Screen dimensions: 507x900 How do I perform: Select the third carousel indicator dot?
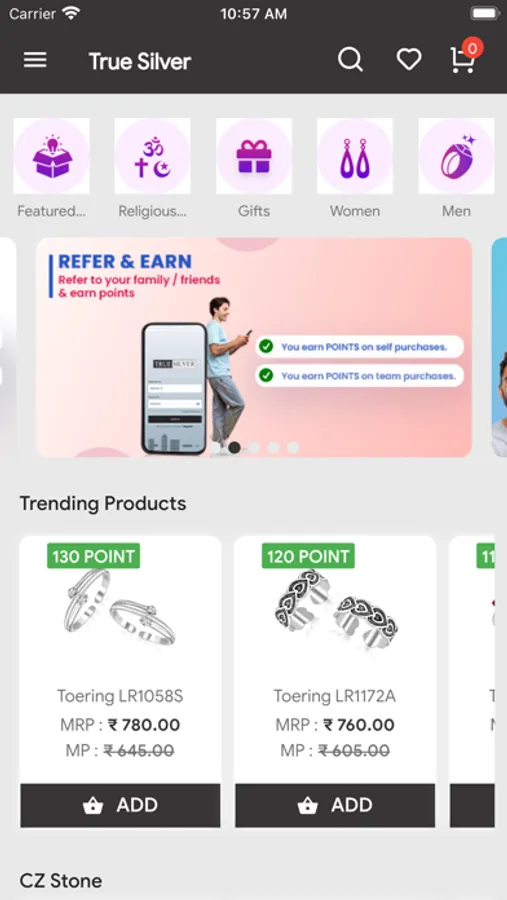tap(254, 448)
